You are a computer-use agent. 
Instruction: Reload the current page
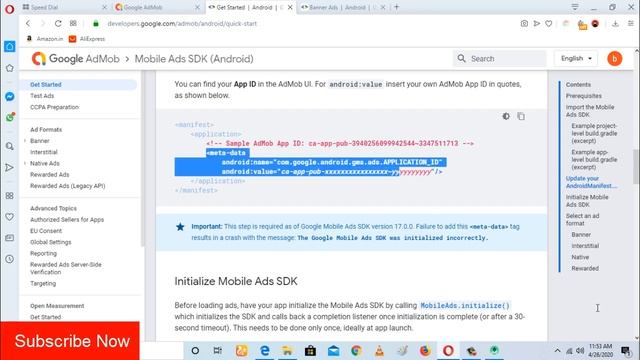[x=58, y=23]
